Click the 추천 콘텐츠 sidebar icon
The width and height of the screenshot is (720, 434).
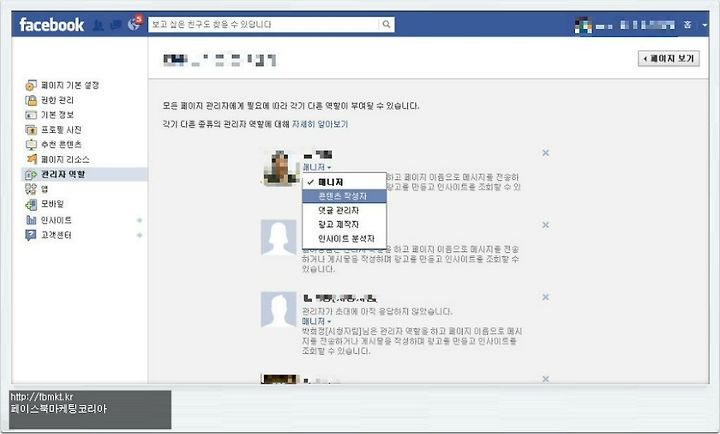coord(31,145)
